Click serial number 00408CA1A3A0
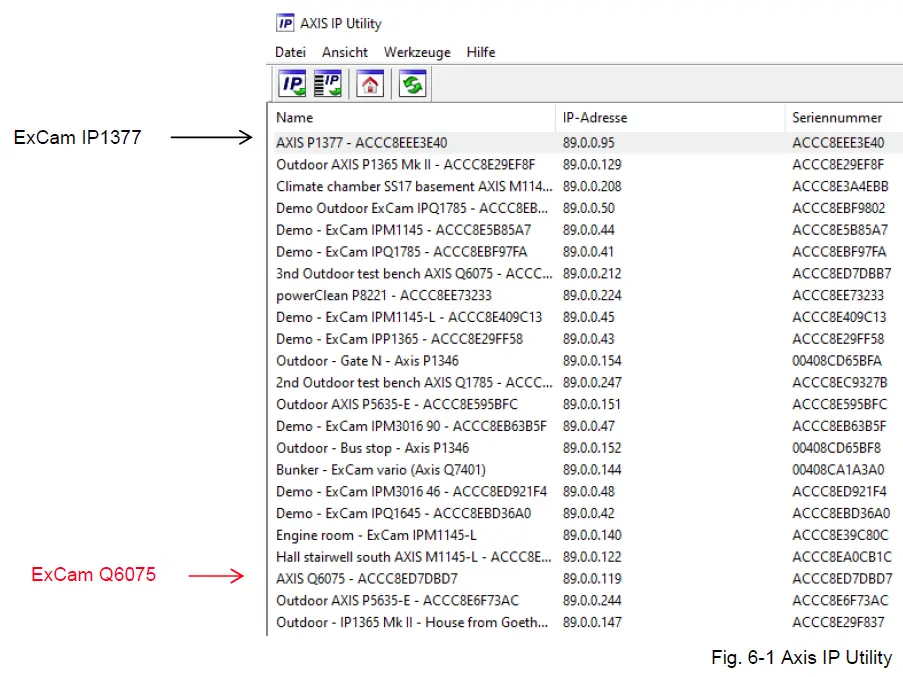Screen dimensions: 903x677 838,470
